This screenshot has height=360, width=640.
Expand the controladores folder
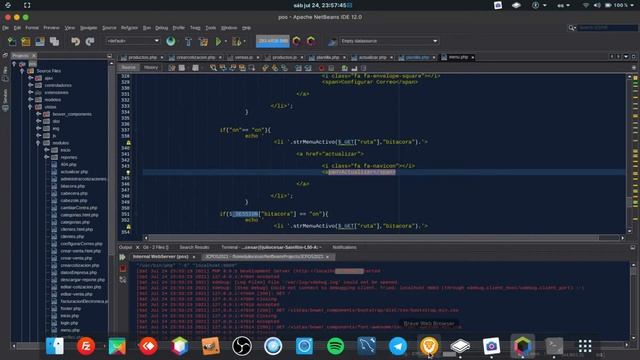click(x=31, y=85)
